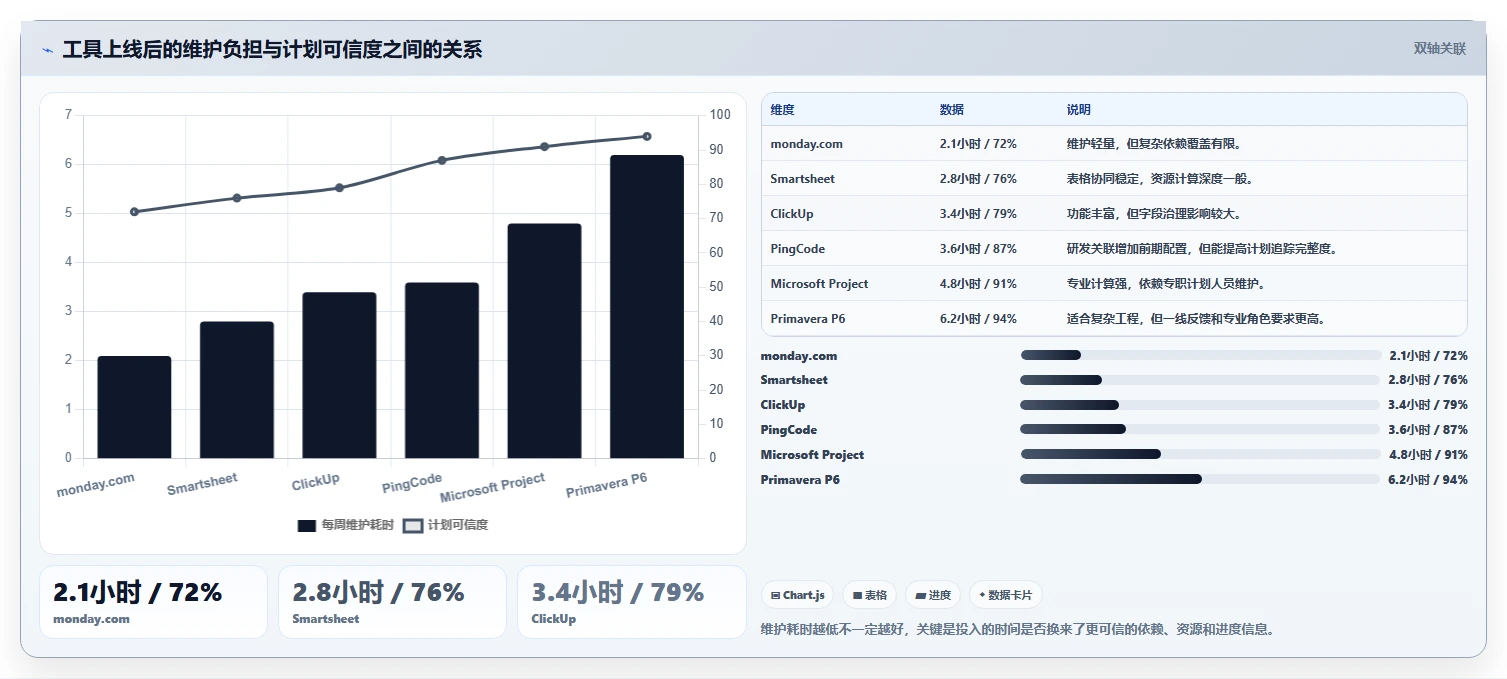
Task: Click the line point above ClickUp bar
Action: coord(339,188)
